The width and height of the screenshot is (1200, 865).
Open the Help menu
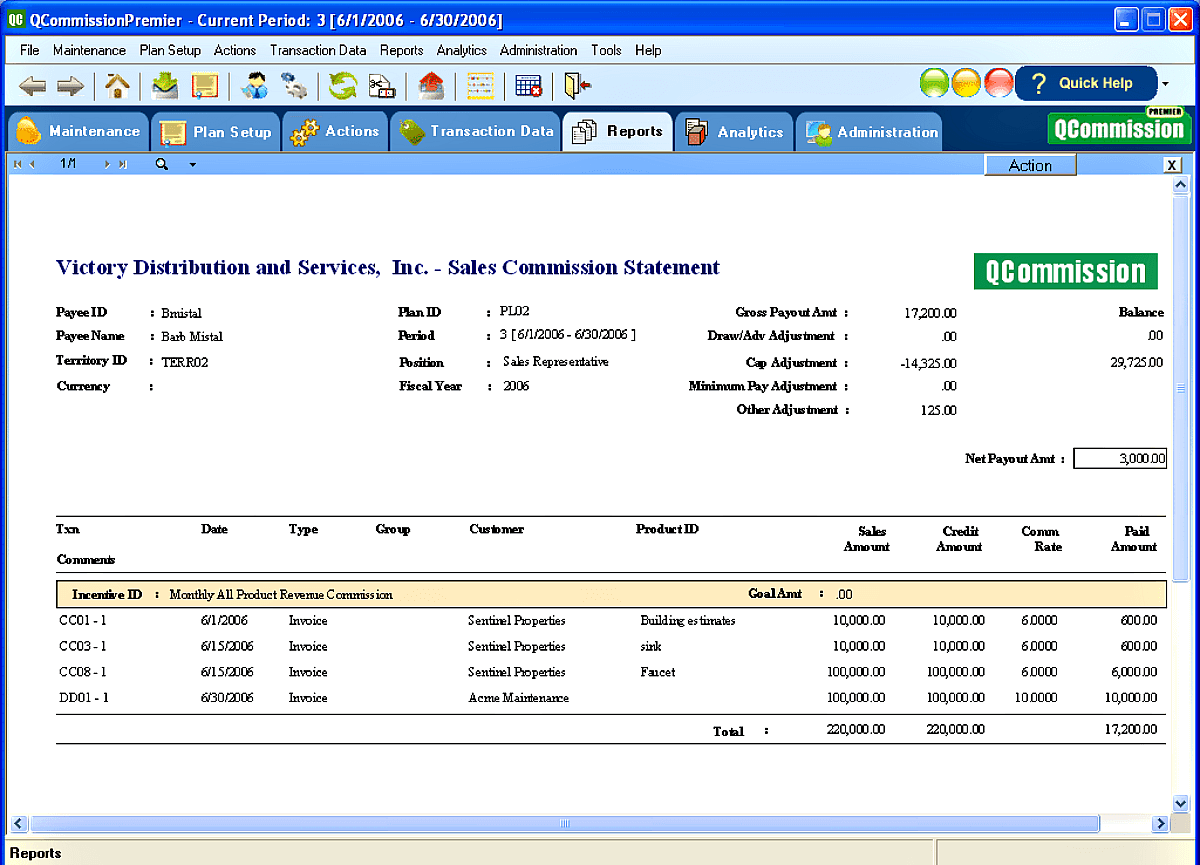(648, 50)
